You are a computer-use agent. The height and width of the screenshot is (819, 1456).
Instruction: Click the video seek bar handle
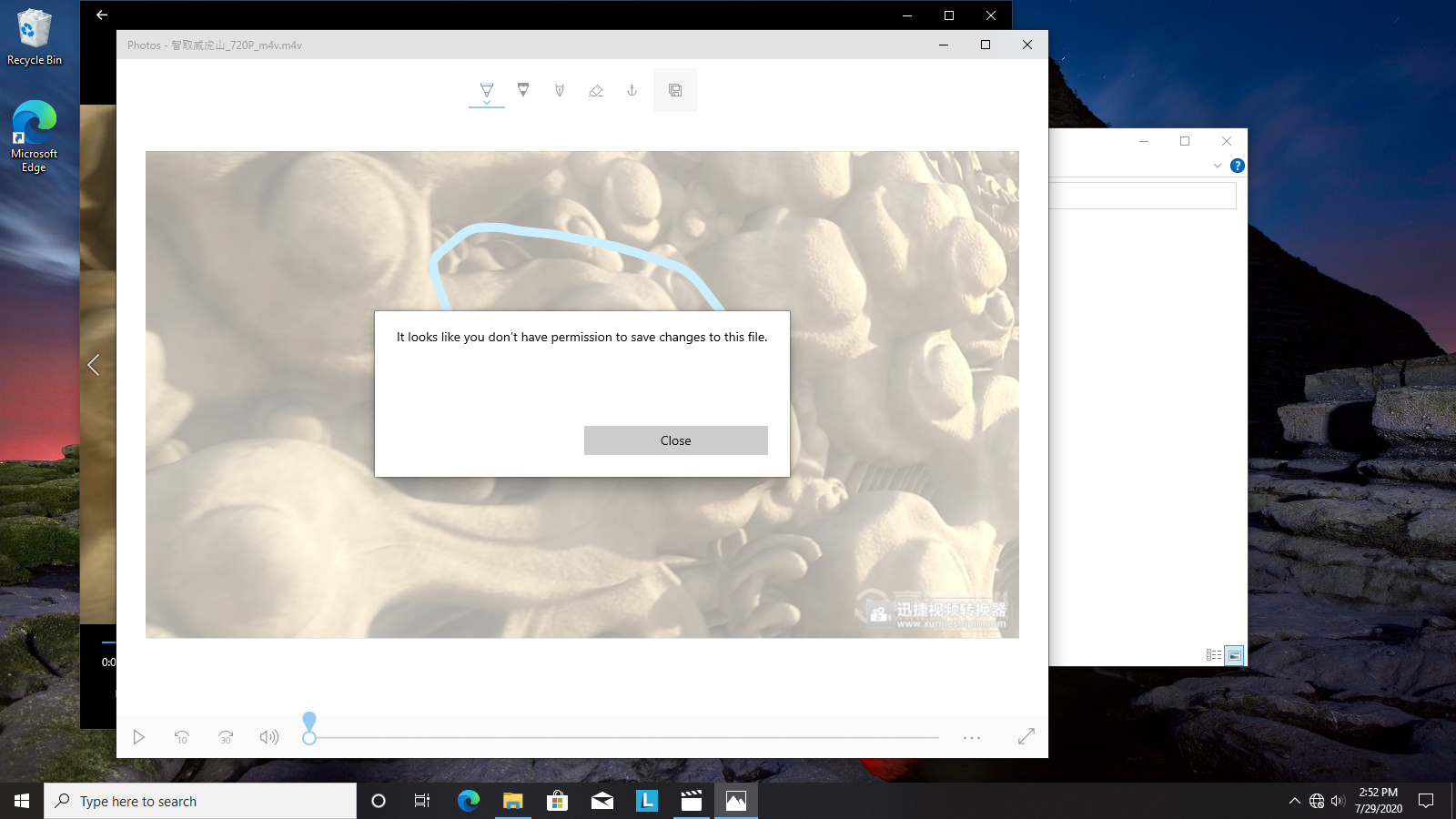pyautogui.click(x=309, y=737)
